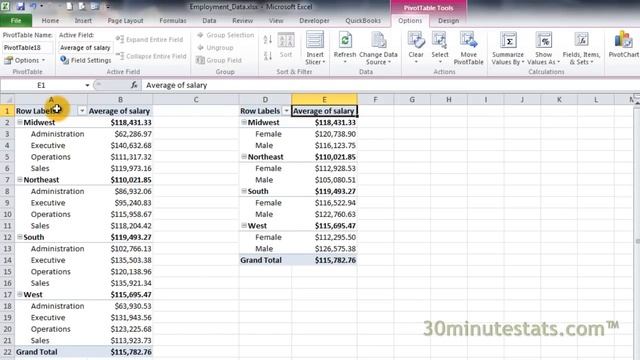Switch to the View tab

pyautogui.click(x=276, y=20)
